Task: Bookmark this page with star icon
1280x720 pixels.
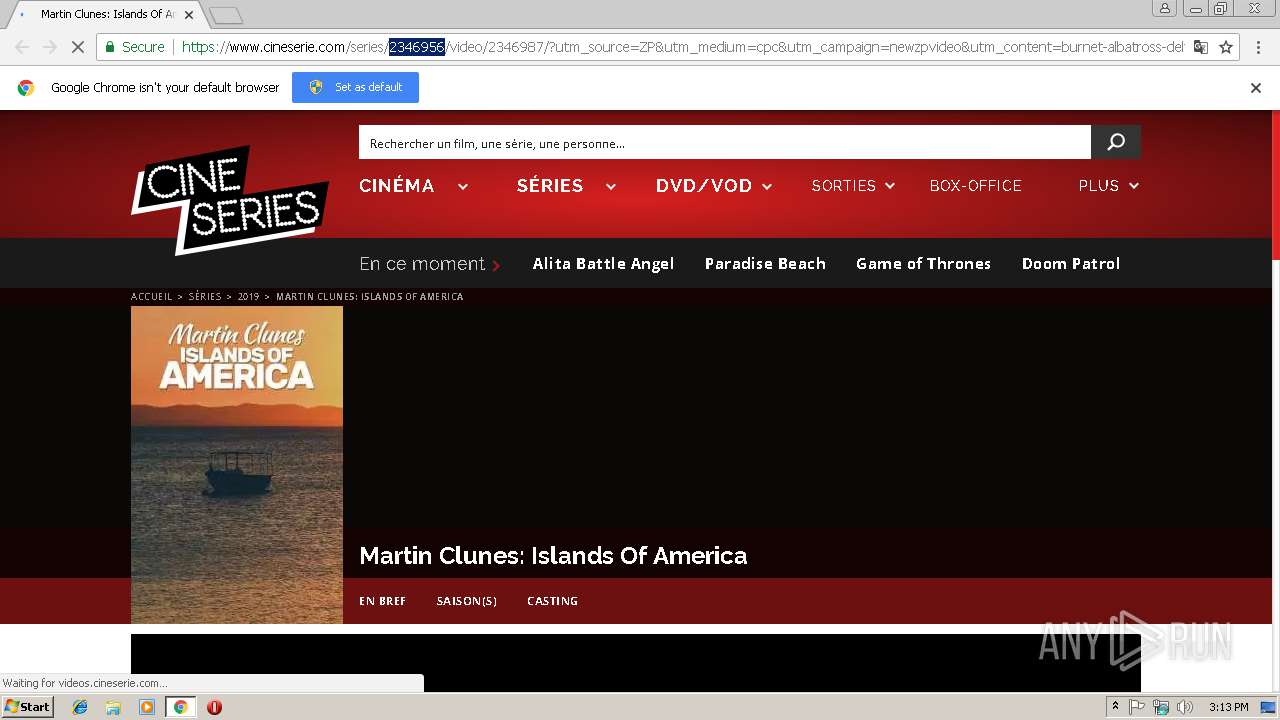Action: (1226, 47)
